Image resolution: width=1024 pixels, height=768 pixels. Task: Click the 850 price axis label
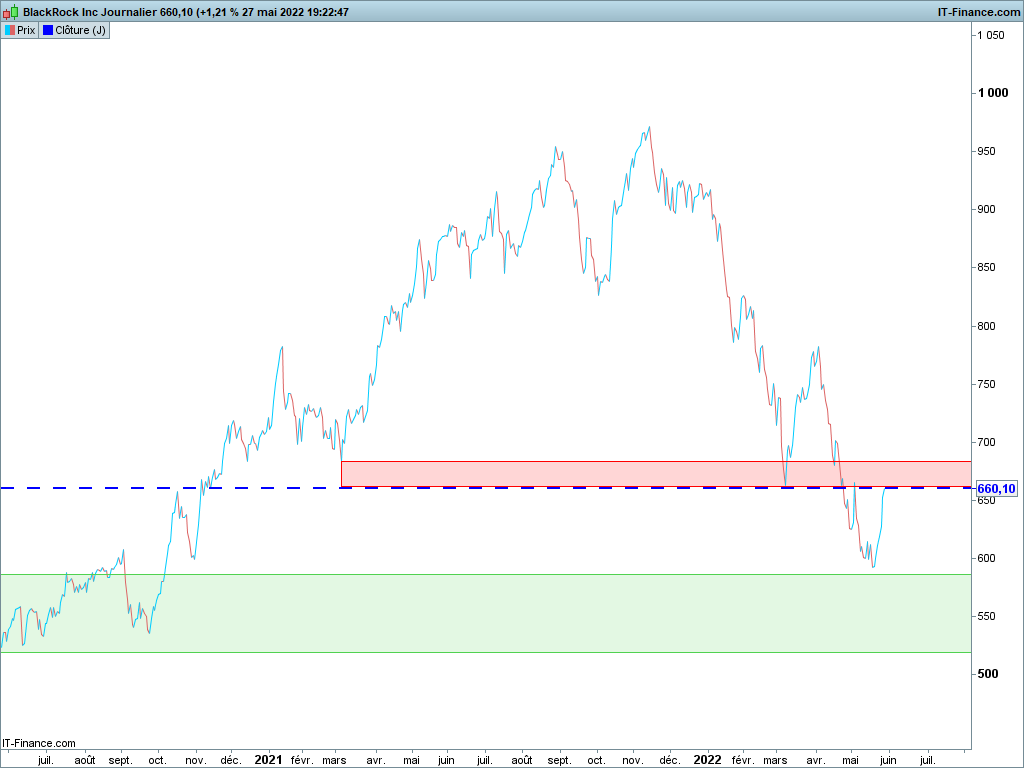[986, 267]
